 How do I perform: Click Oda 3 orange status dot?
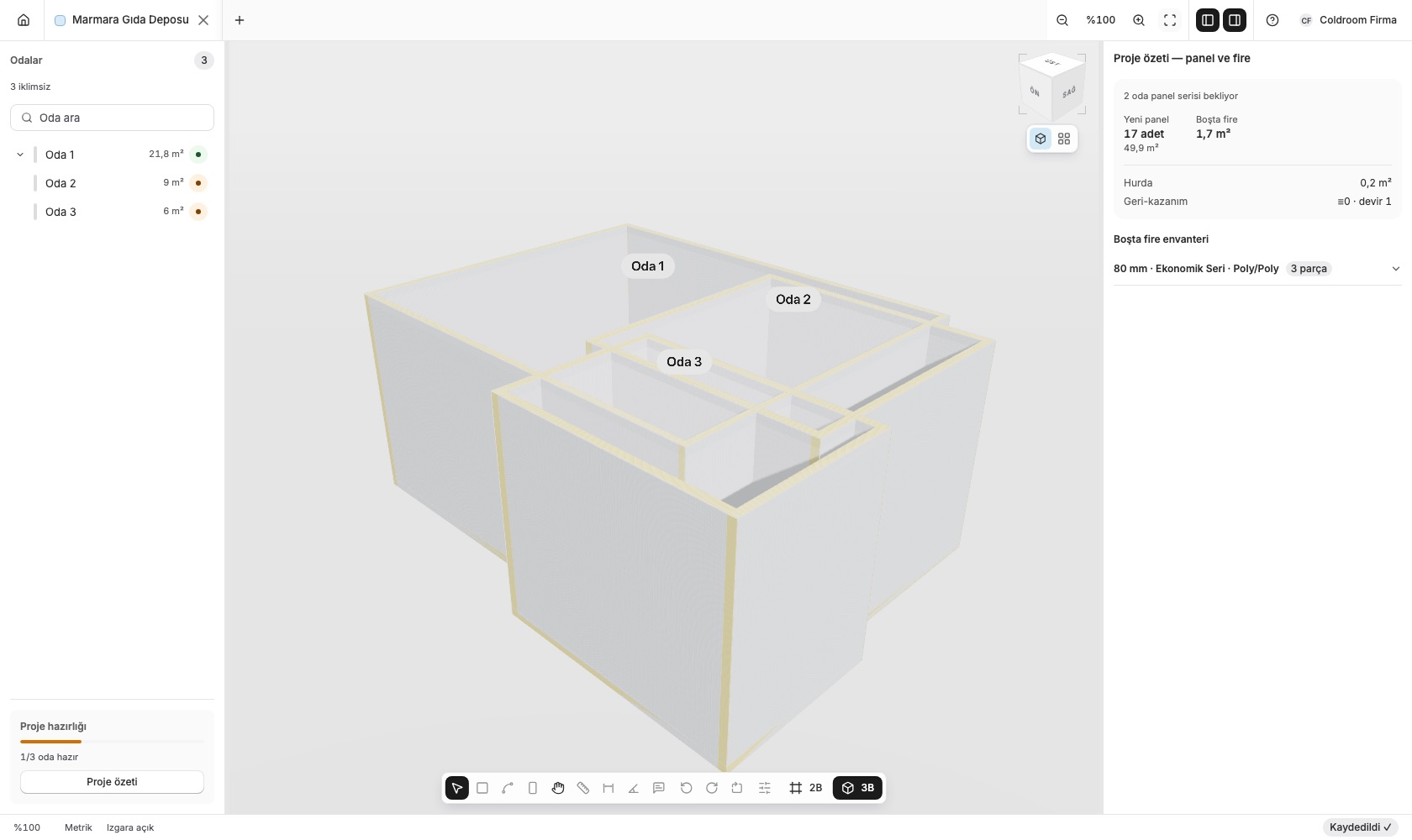[x=198, y=212]
